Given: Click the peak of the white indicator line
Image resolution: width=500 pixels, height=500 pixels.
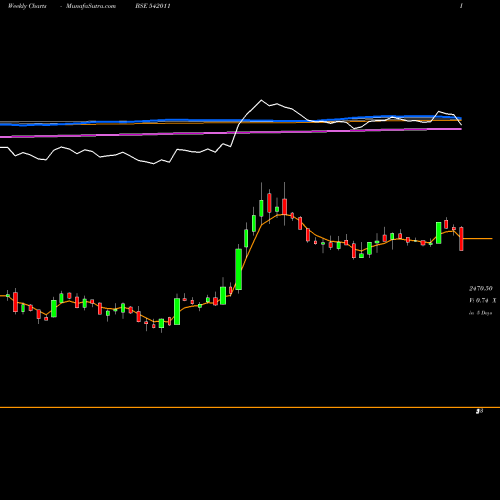Looking at the screenshot, I should click(261, 100).
